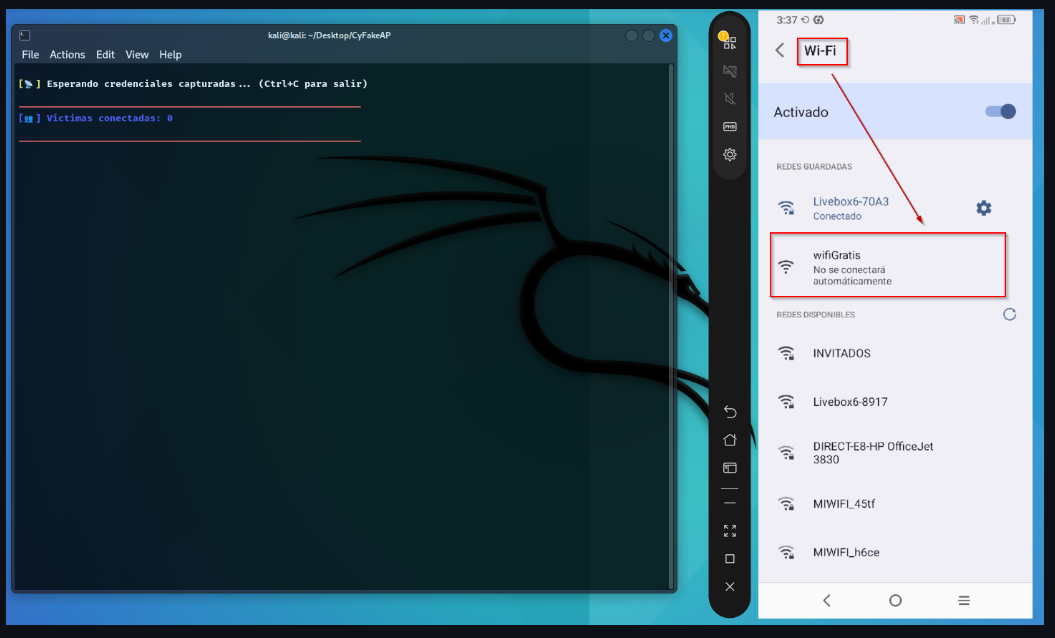Image resolution: width=1055 pixels, height=638 pixels.
Task: Minimize the mirroring window with the dash icon
Action: pos(730,503)
